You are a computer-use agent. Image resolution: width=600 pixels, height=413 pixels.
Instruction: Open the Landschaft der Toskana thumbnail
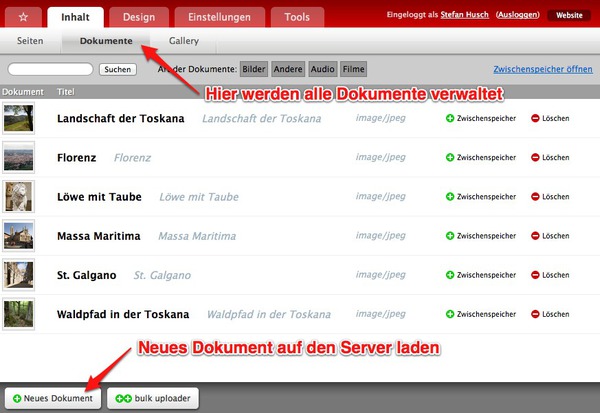coord(18,118)
